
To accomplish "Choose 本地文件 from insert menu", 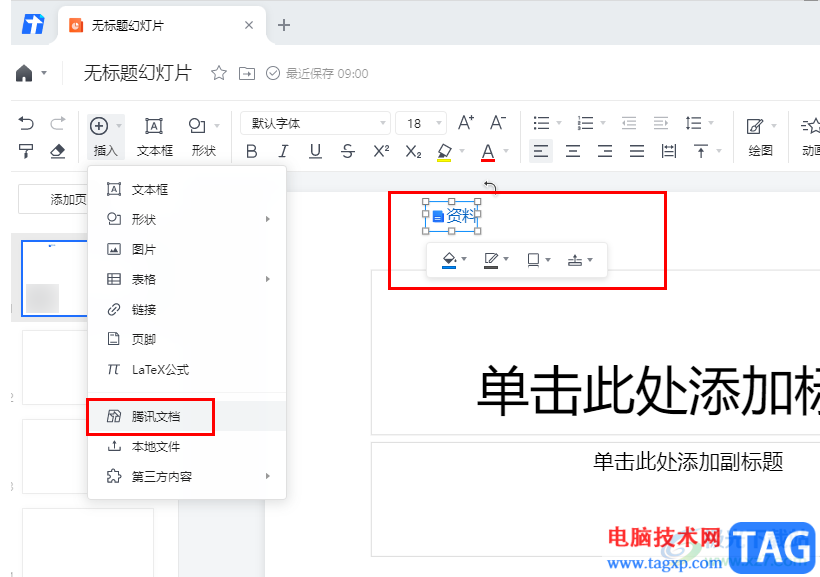I will [187, 447].
